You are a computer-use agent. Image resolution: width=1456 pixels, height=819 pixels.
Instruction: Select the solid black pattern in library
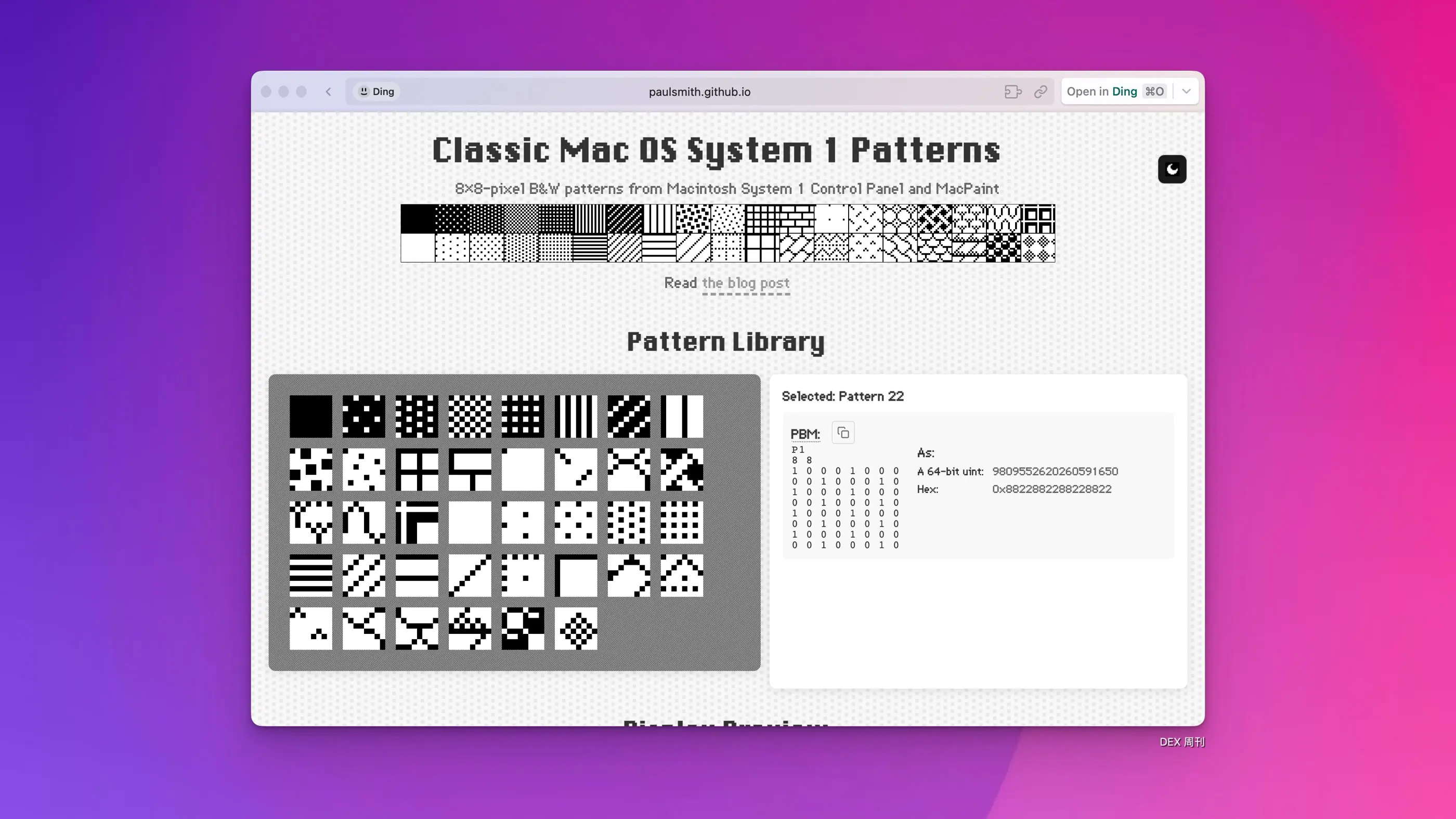[x=310, y=416]
